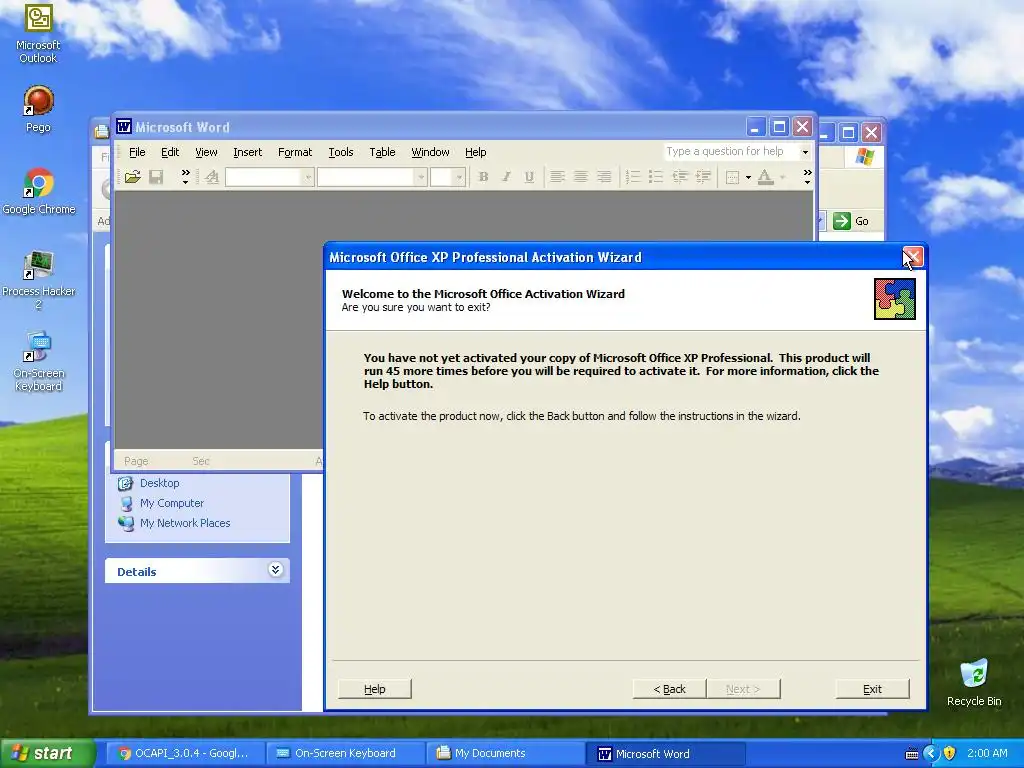Open the Window menu in Word
1024x768 pixels.
point(430,152)
